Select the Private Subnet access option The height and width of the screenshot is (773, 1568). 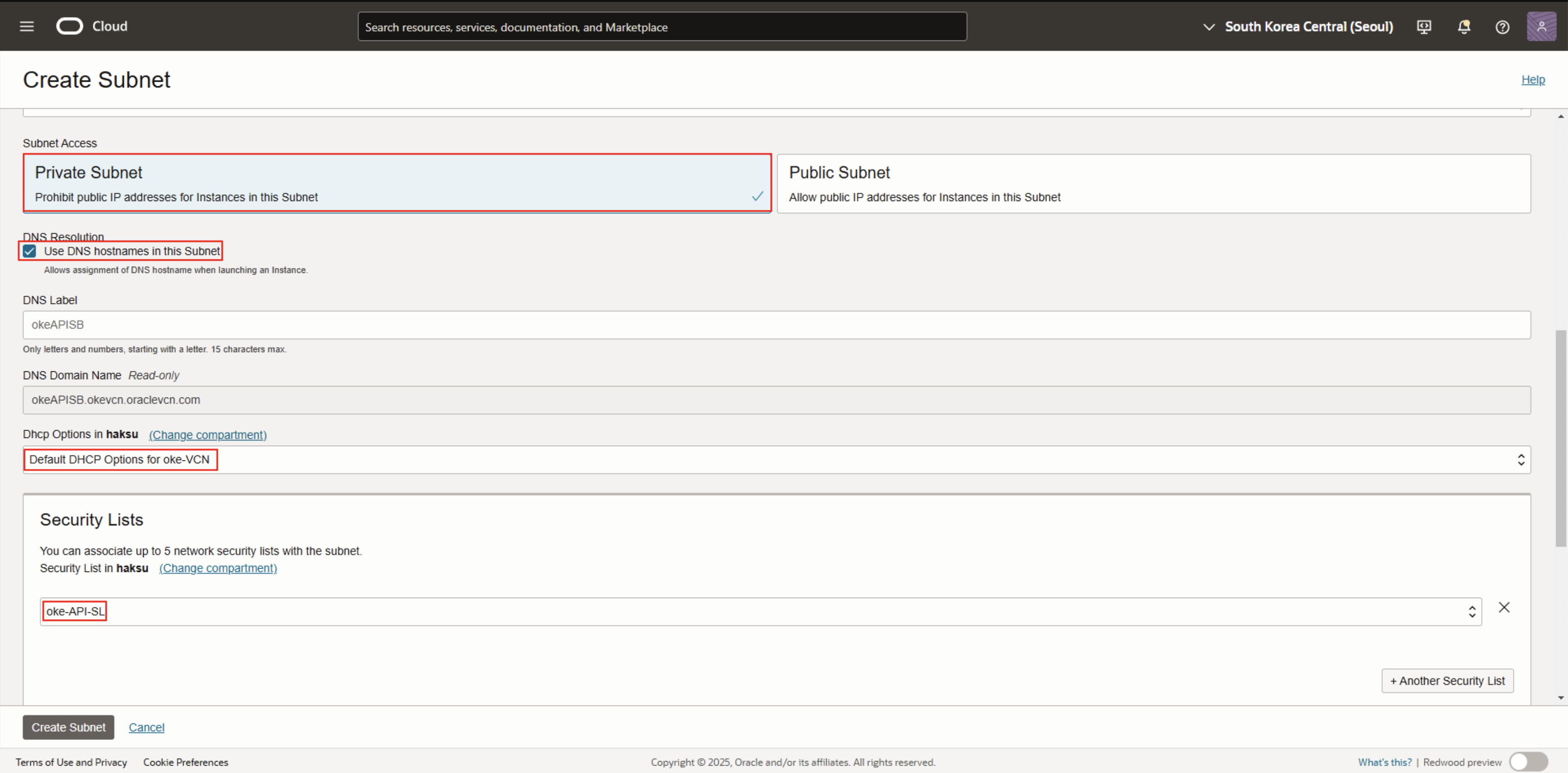click(x=397, y=183)
